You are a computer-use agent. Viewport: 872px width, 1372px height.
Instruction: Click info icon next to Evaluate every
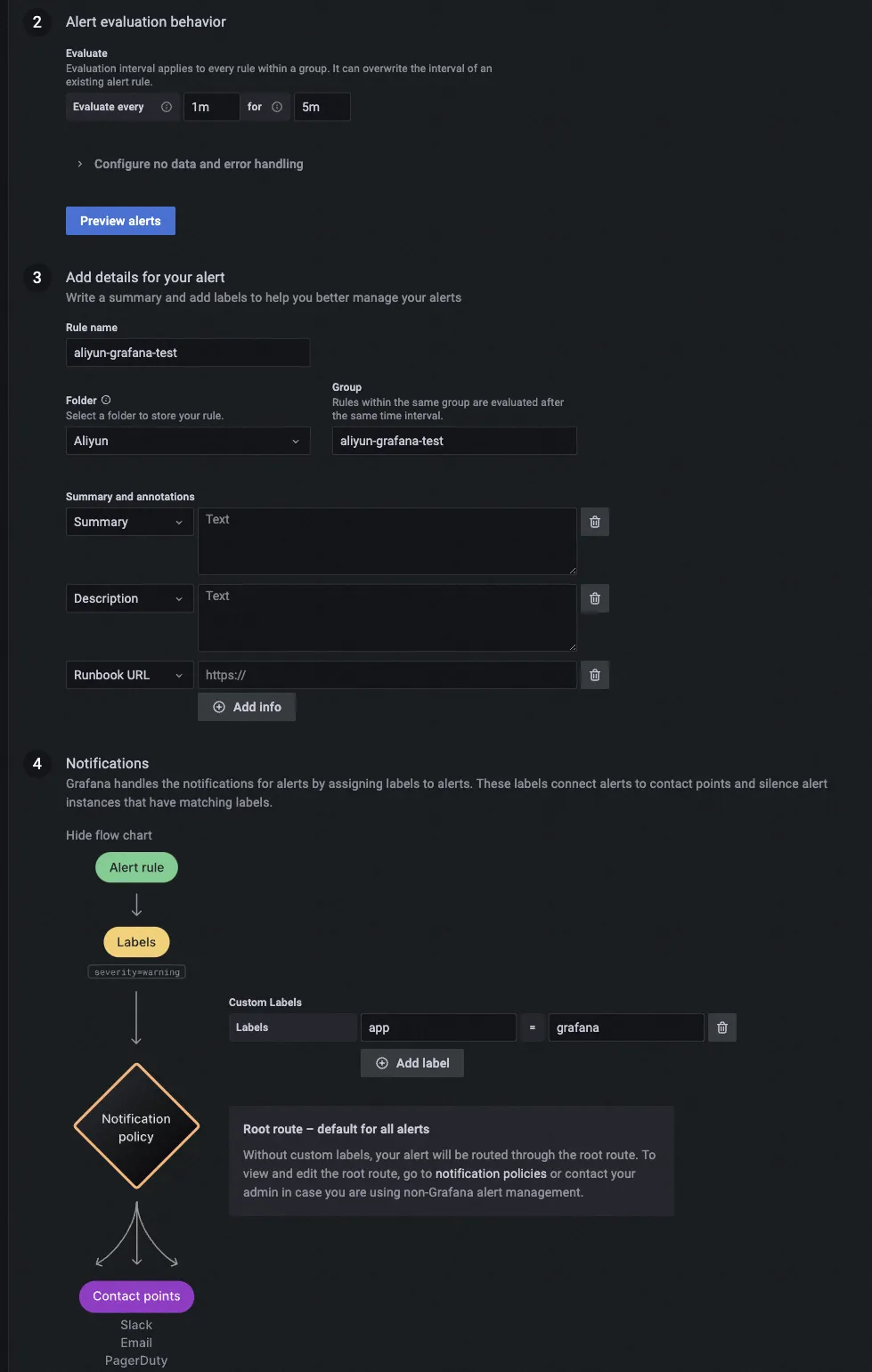[167, 107]
